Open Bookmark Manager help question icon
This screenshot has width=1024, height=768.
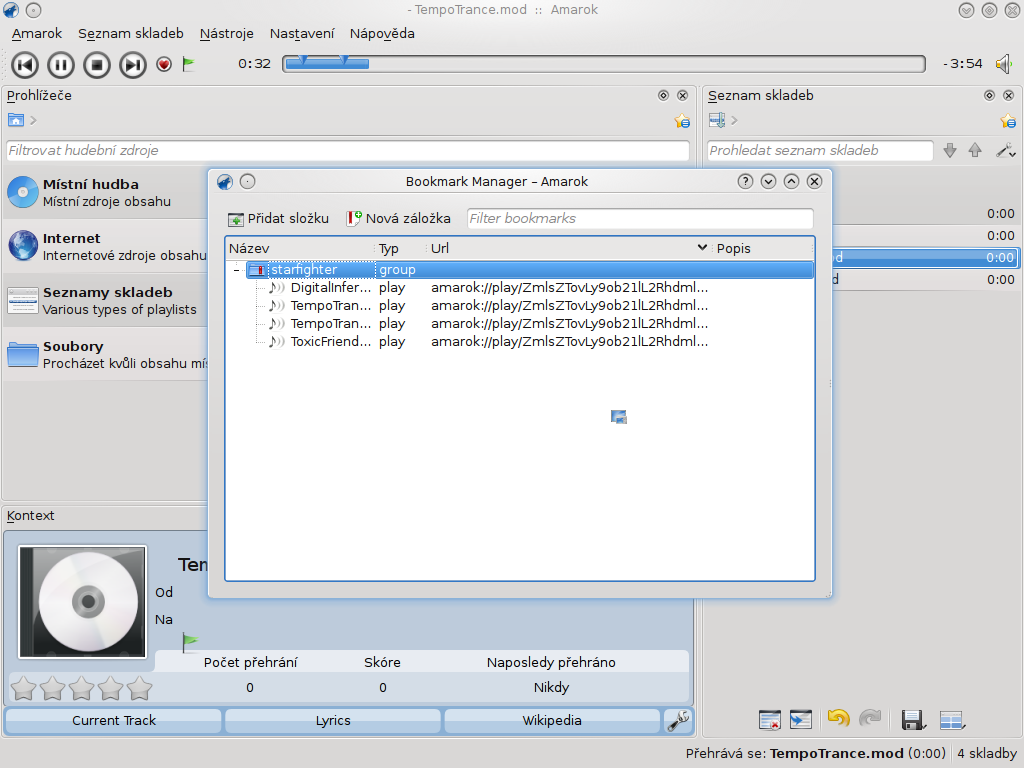[745, 182]
